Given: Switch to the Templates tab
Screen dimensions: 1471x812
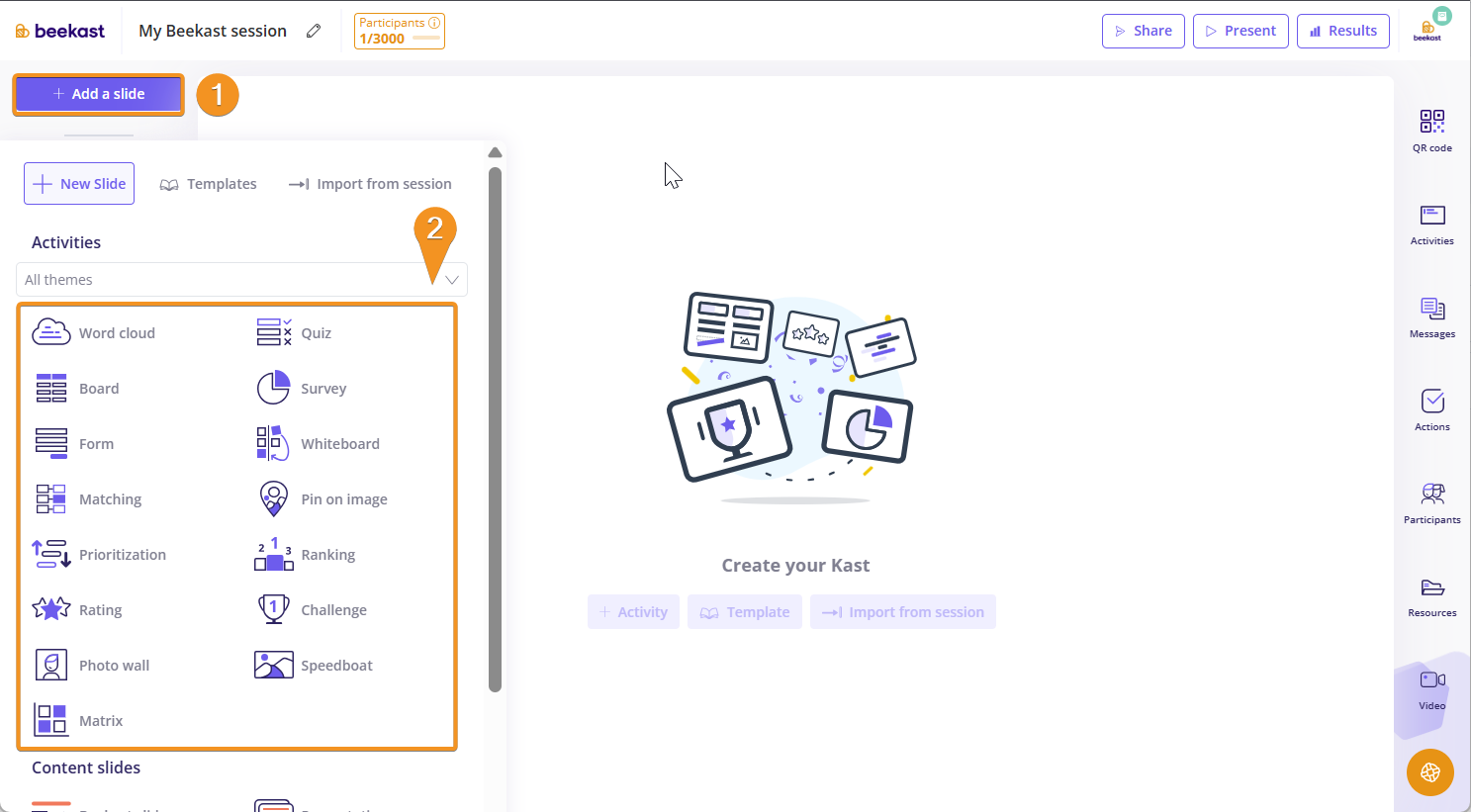Looking at the screenshot, I should pyautogui.click(x=209, y=184).
